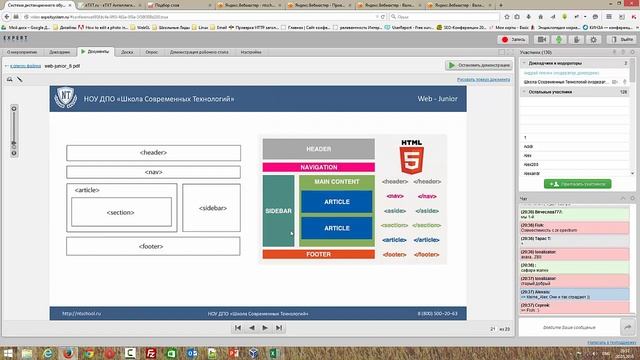The image size is (640, 360).
Task: Collapse the chat panel with its header arrow
Action: pos(623,198)
